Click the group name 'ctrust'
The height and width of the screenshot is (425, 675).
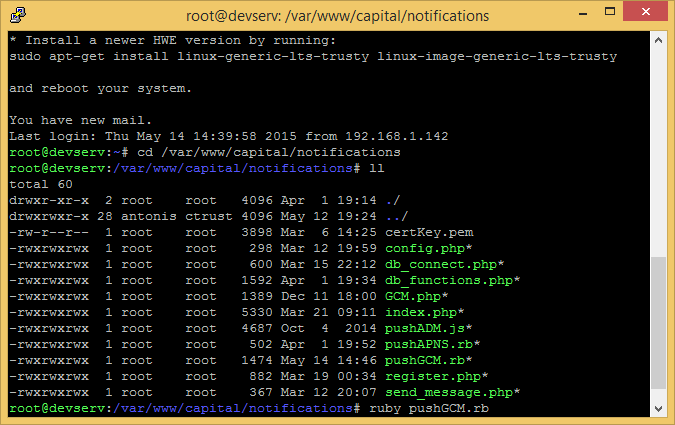pyautogui.click(x=209, y=217)
